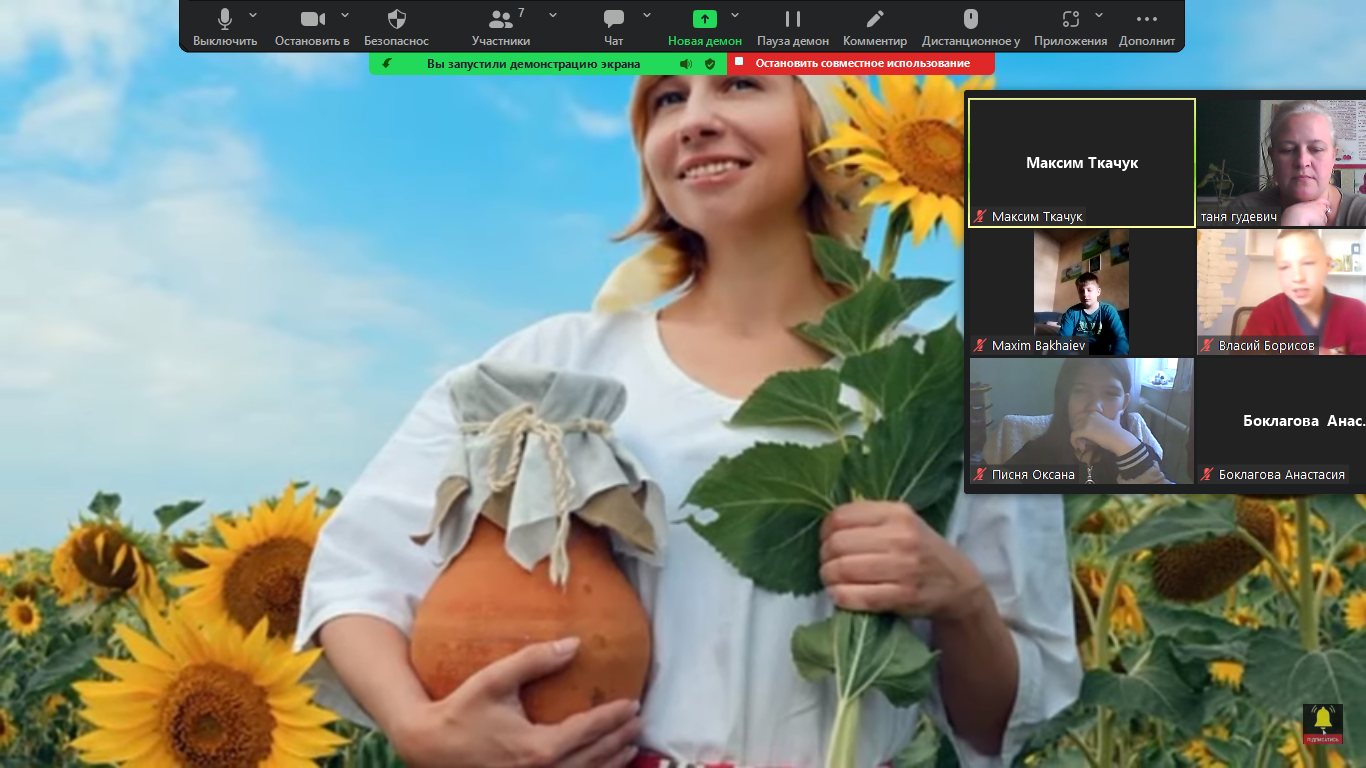Click muted mic icon of Писня Оксана
This screenshot has height=768, width=1366.
(x=981, y=474)
